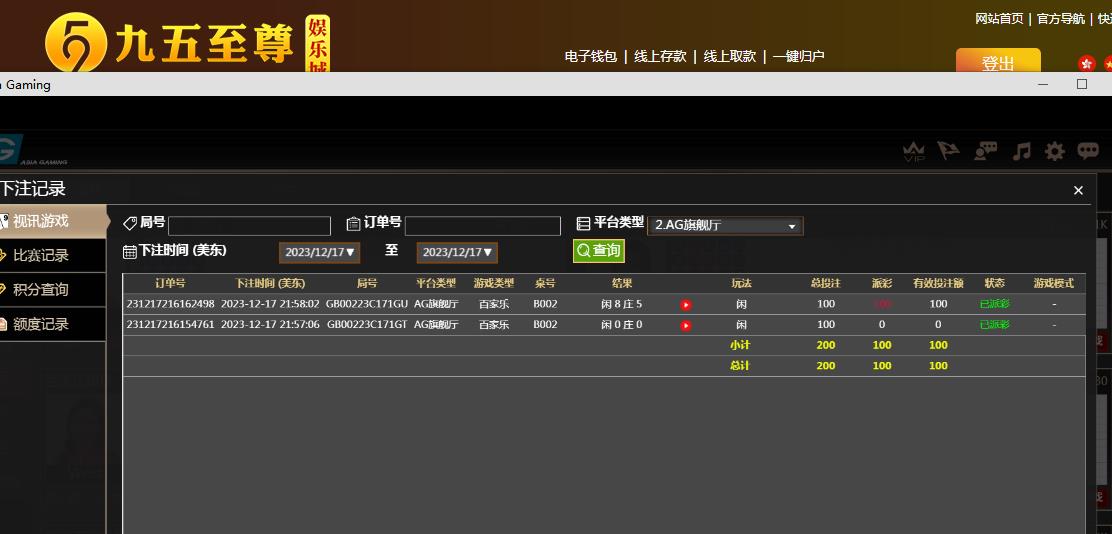The height and width of the screenshot is (534, 1112).
Task: Expand the 平台类型 dropdown
Action: click(x=725, y=226)
